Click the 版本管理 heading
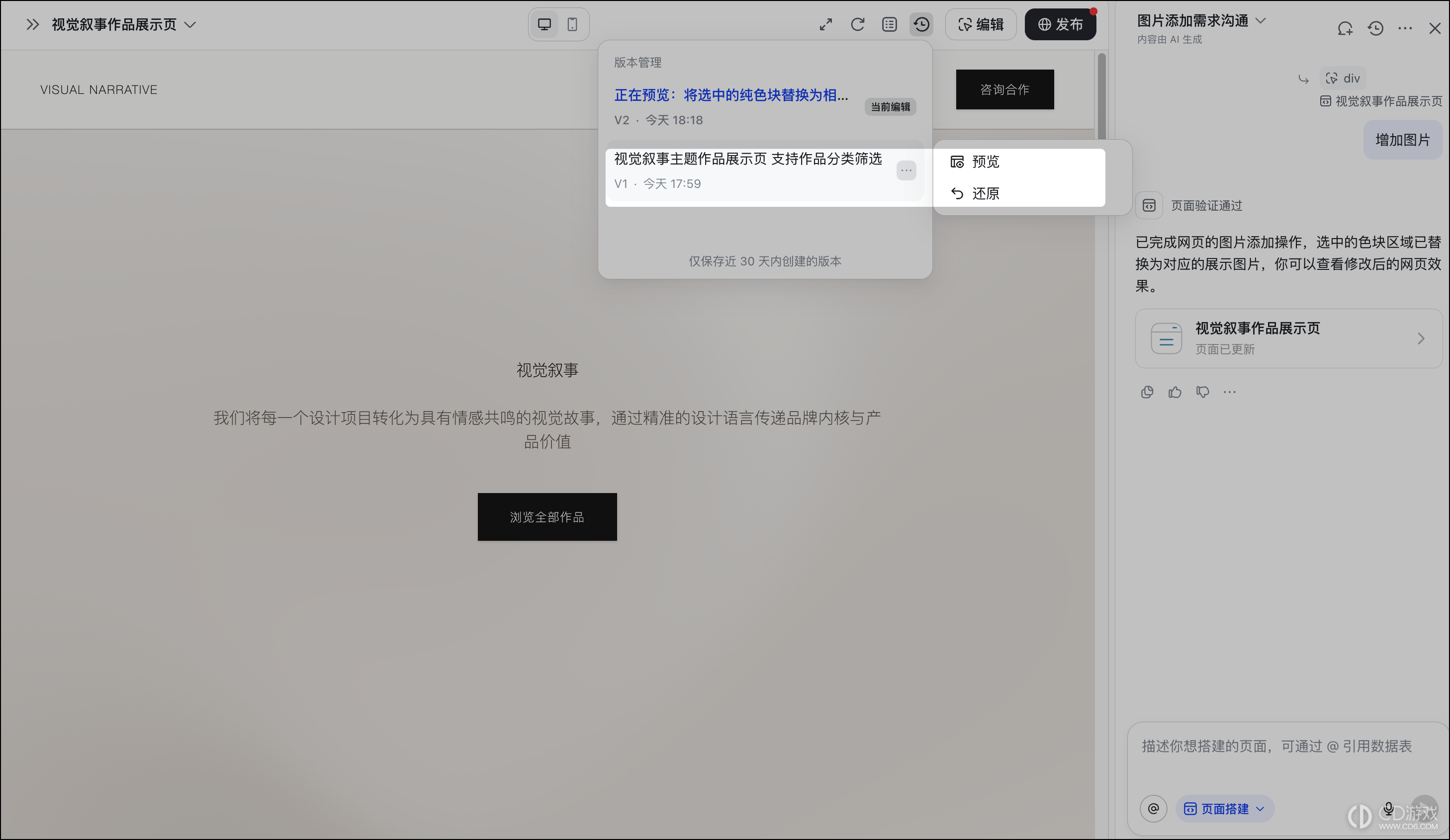1450x840 pixels. 637,62
